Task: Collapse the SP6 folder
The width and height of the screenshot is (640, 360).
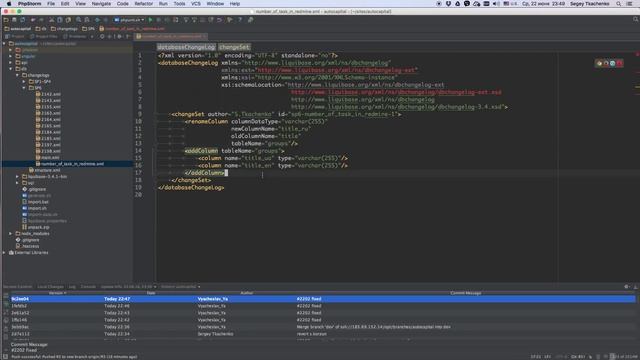Action: tap(24, 88)
